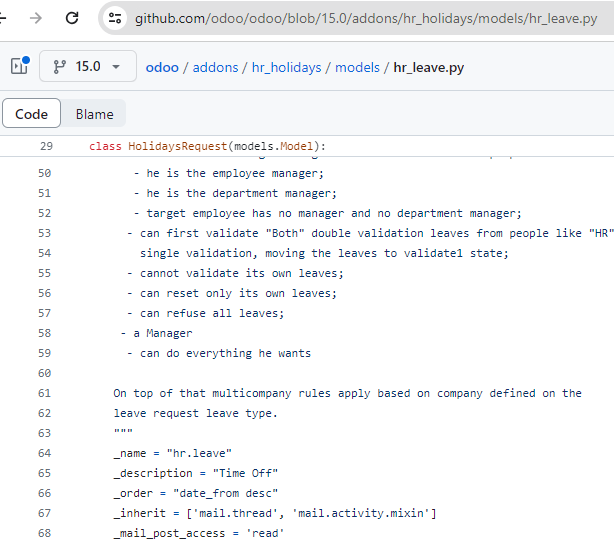
Task: Open the addons breadcrumb folder
Action: 215,67
